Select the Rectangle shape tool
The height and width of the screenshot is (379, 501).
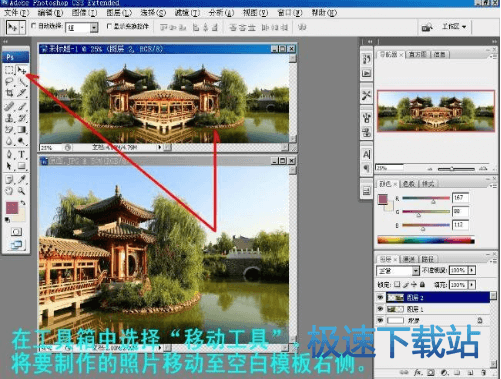click(x=22, y=166)
